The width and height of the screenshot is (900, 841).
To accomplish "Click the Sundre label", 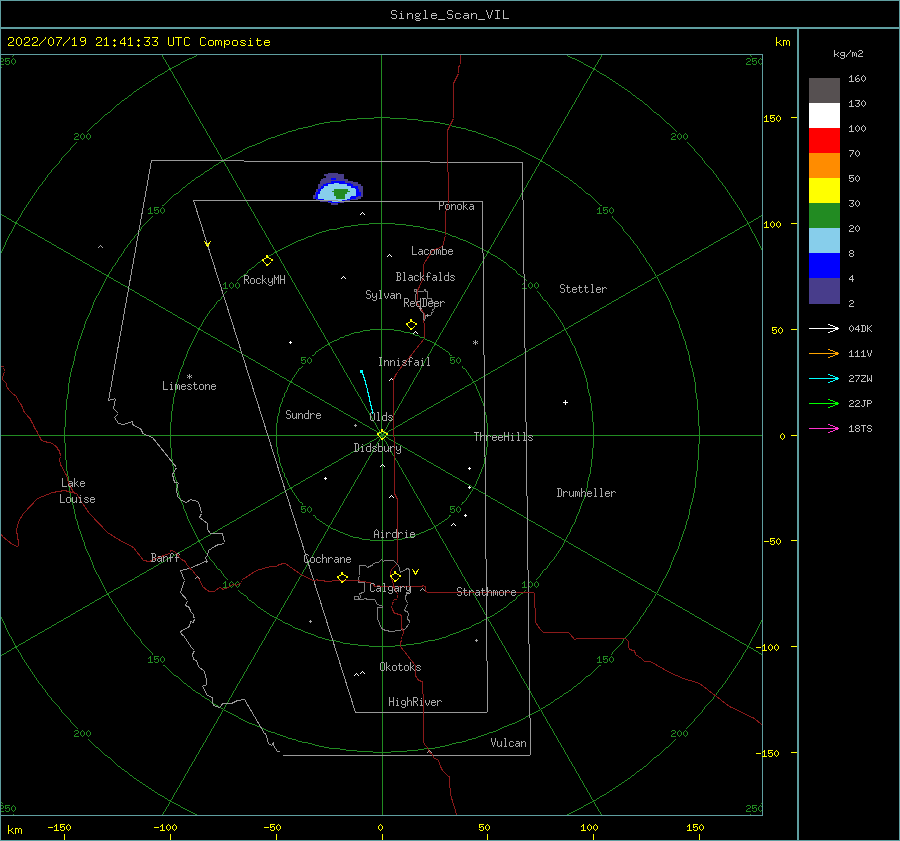I will coord(303,414).
